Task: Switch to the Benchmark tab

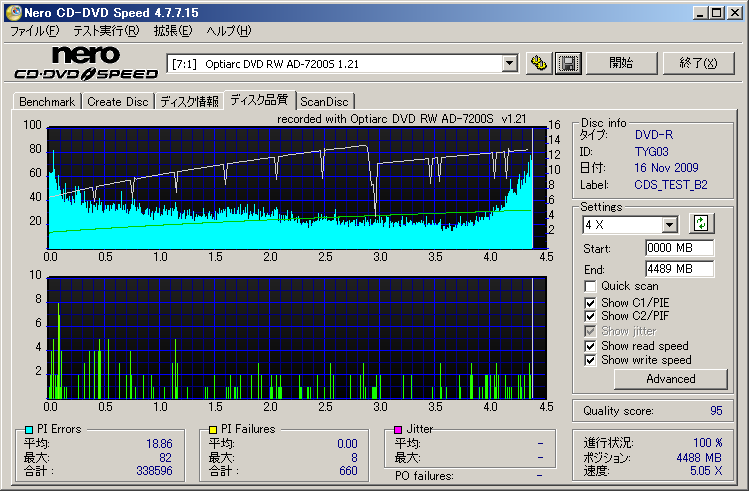Action: 47,102
